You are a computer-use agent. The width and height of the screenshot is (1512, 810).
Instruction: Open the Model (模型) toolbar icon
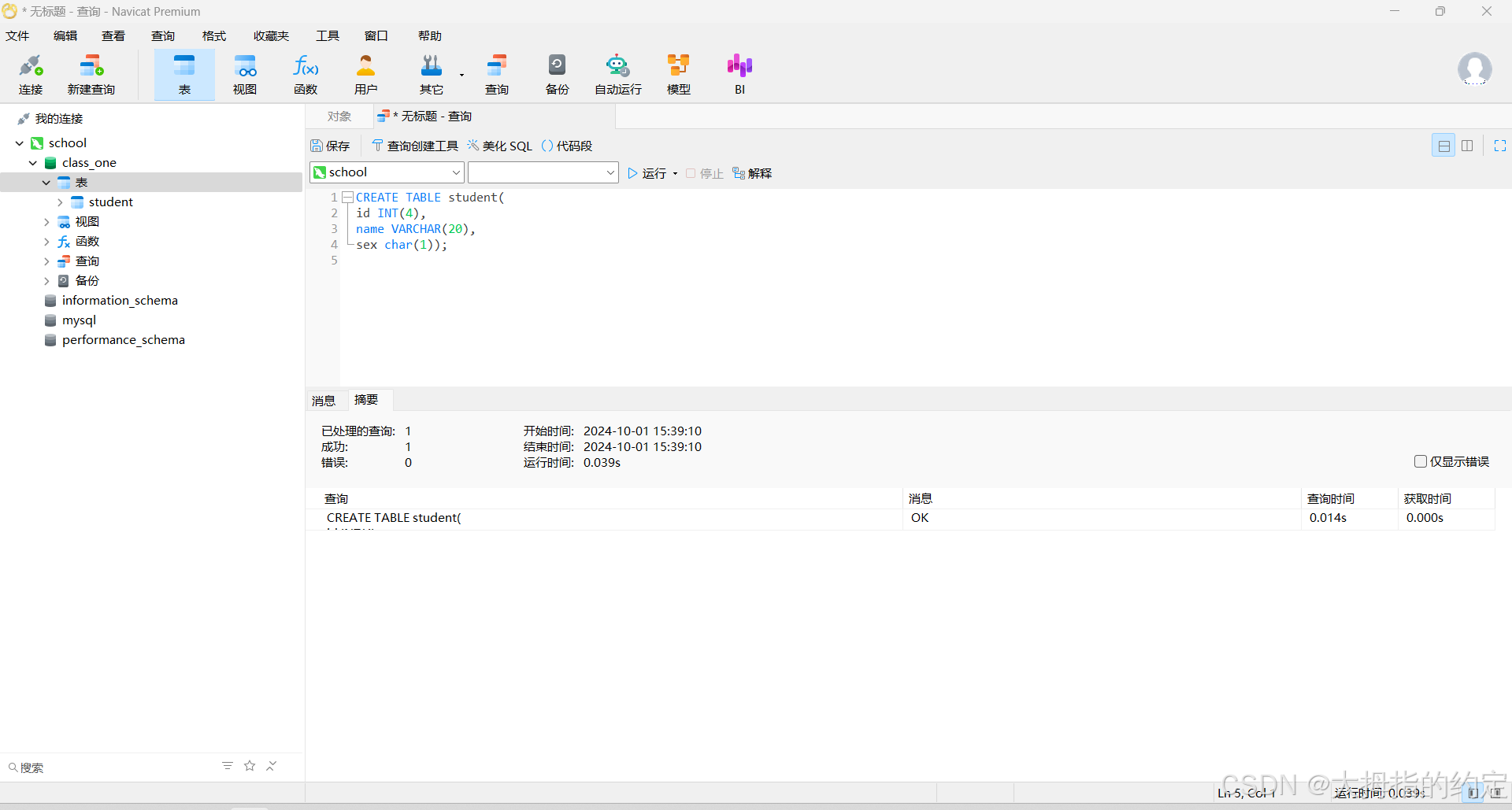pyautogui.click(x=678, y=75)
